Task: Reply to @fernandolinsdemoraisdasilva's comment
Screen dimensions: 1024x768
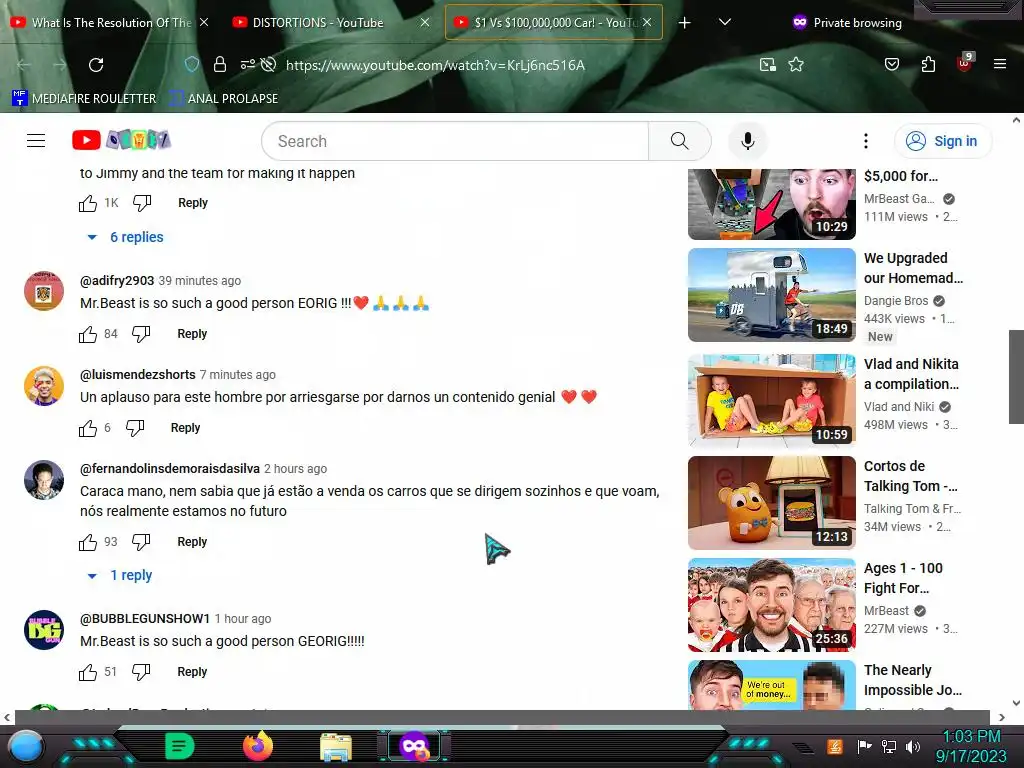Action: click(x=192, y=541)
